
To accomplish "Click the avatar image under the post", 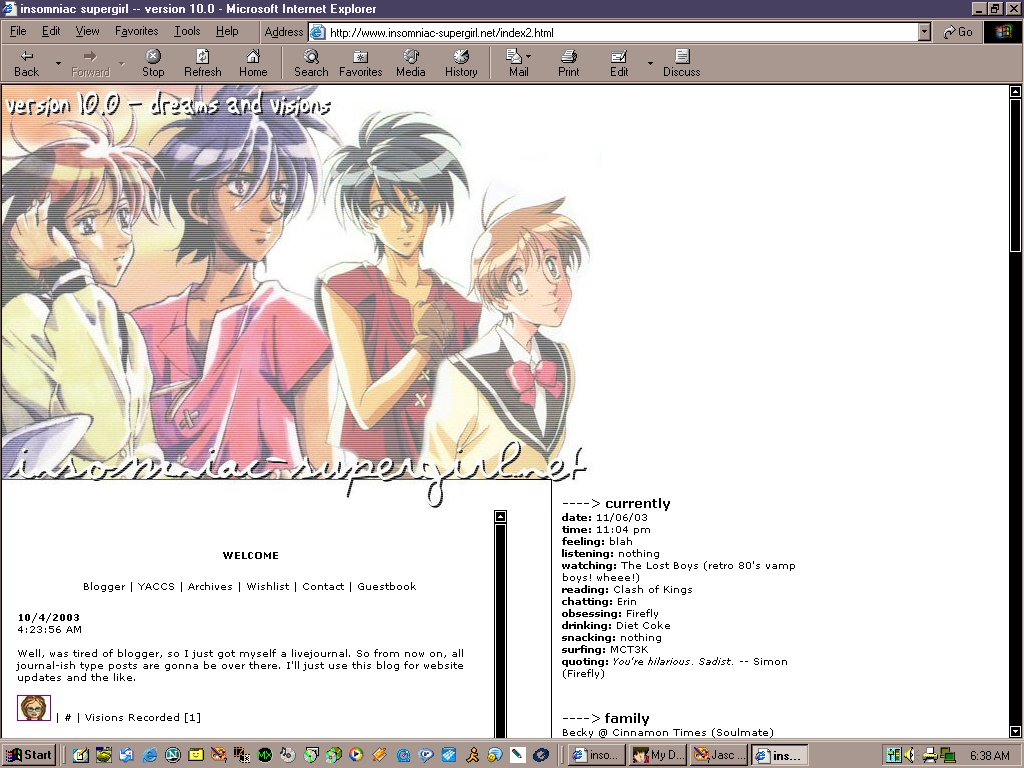I will (34, 708).
